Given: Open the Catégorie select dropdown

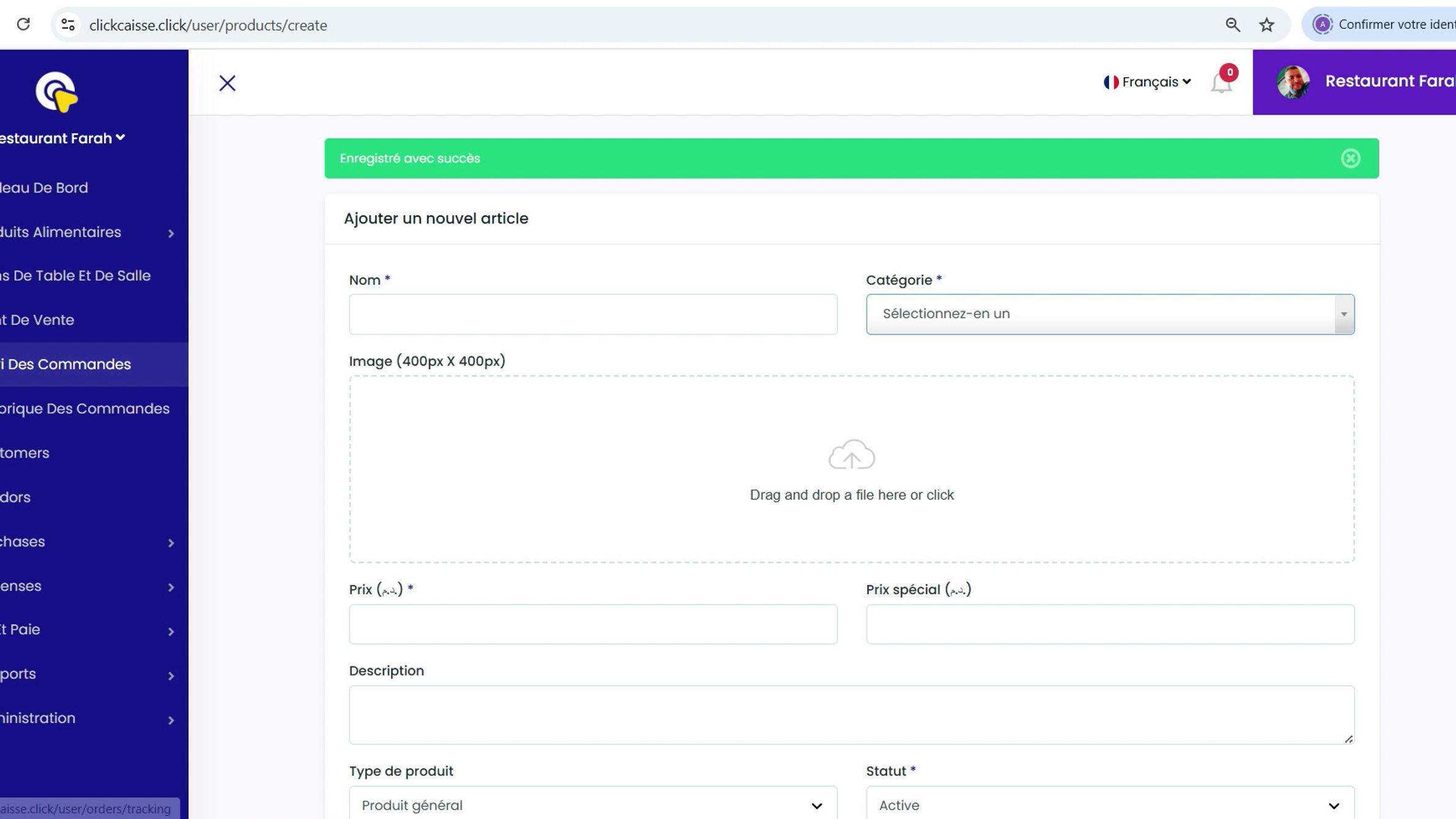Looking at the screenshot, I should coord(1110,314).
